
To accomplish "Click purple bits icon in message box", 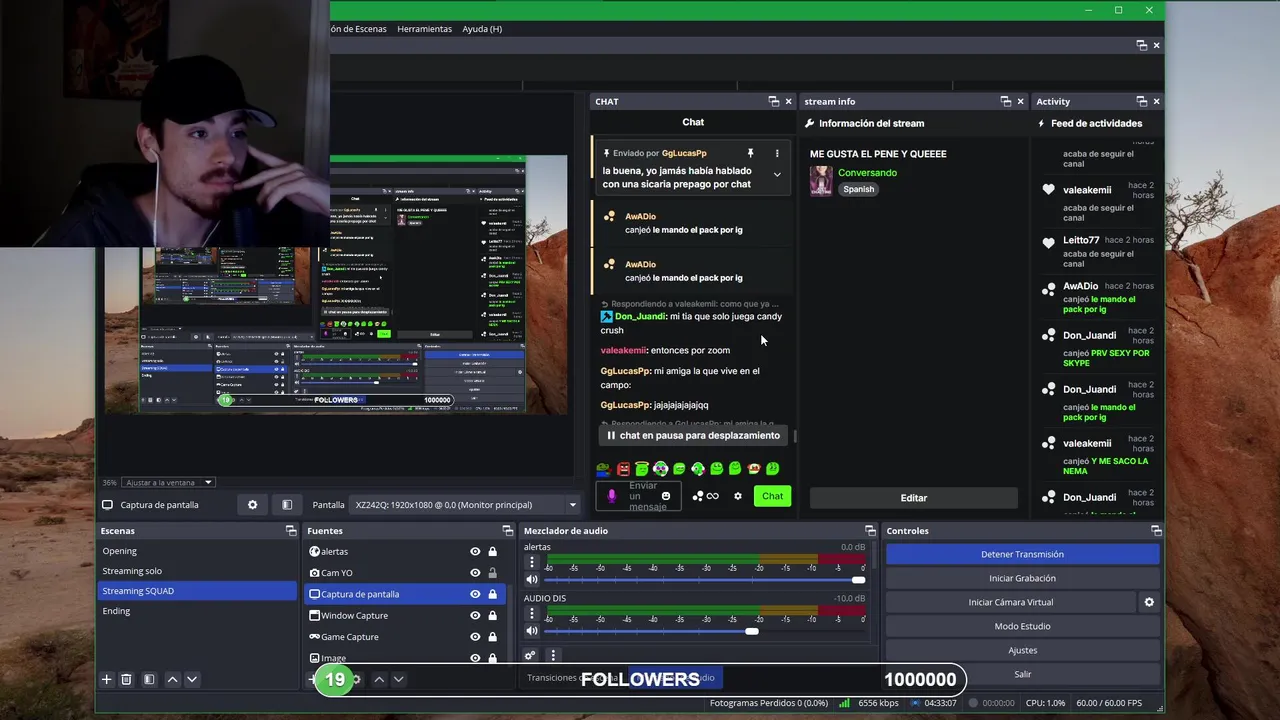I will tap(612, 496).
